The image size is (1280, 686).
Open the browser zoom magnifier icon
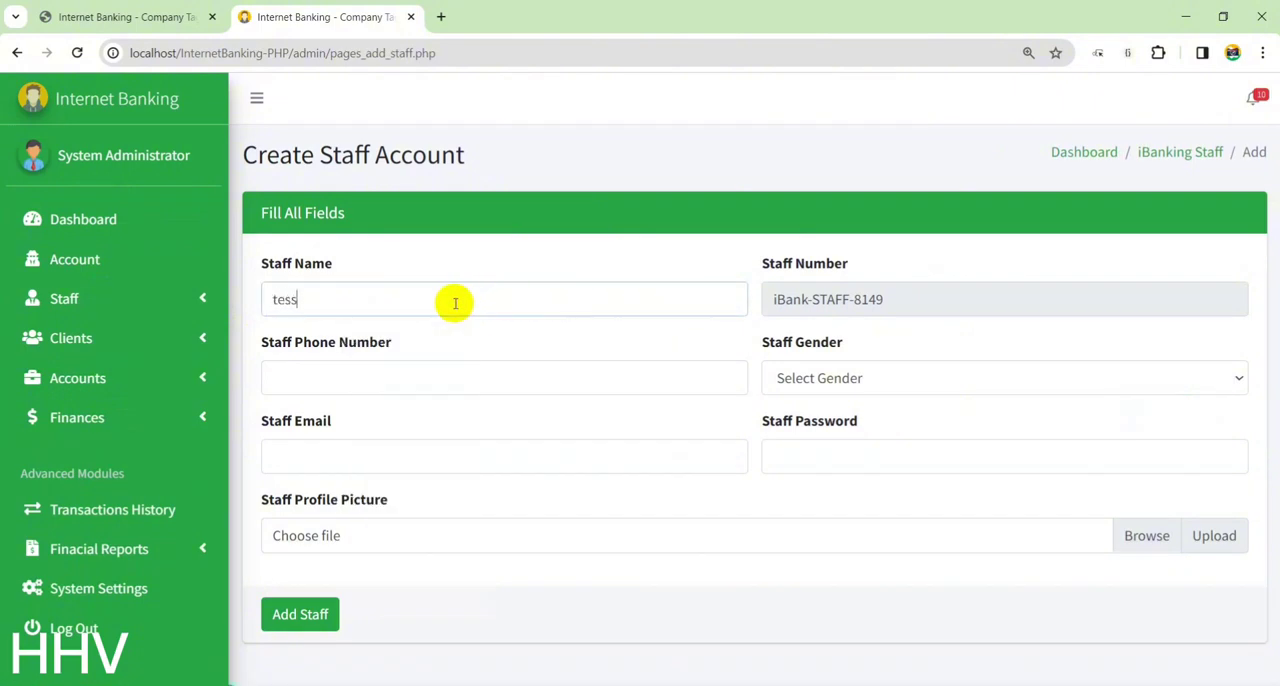click(x=1029, y=53)
